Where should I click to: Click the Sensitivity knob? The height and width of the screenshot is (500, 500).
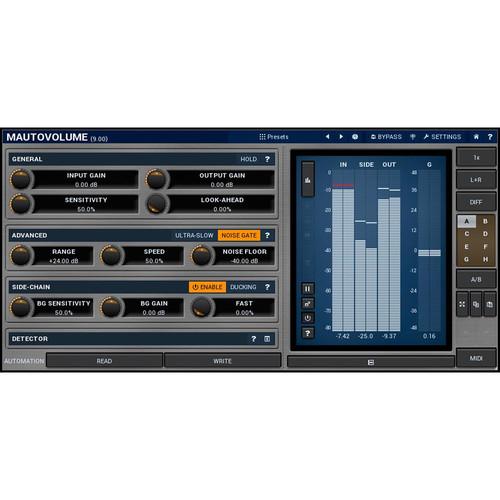tap(21, 204)
